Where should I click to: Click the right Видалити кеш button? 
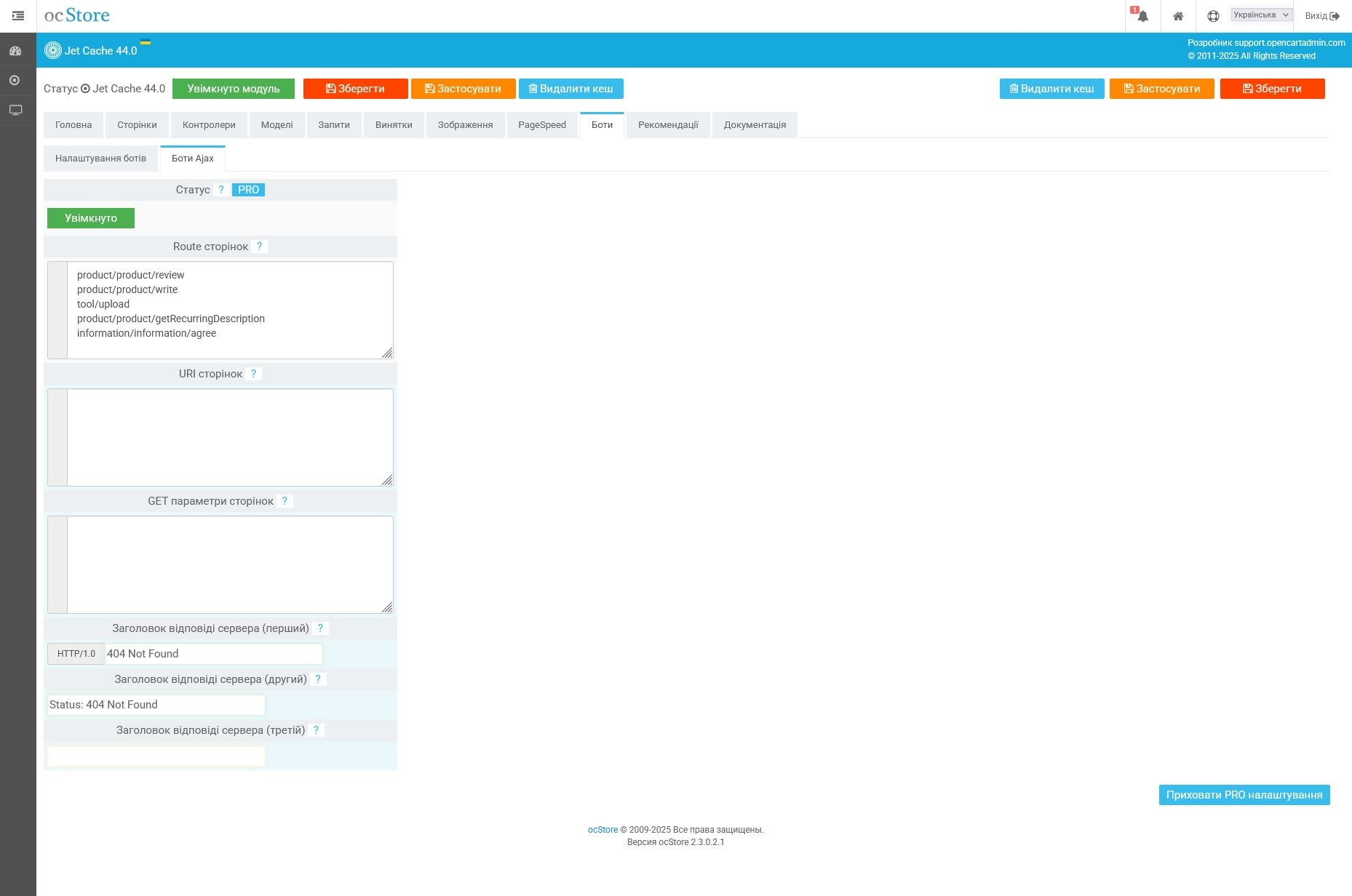tap(1051, 89)
